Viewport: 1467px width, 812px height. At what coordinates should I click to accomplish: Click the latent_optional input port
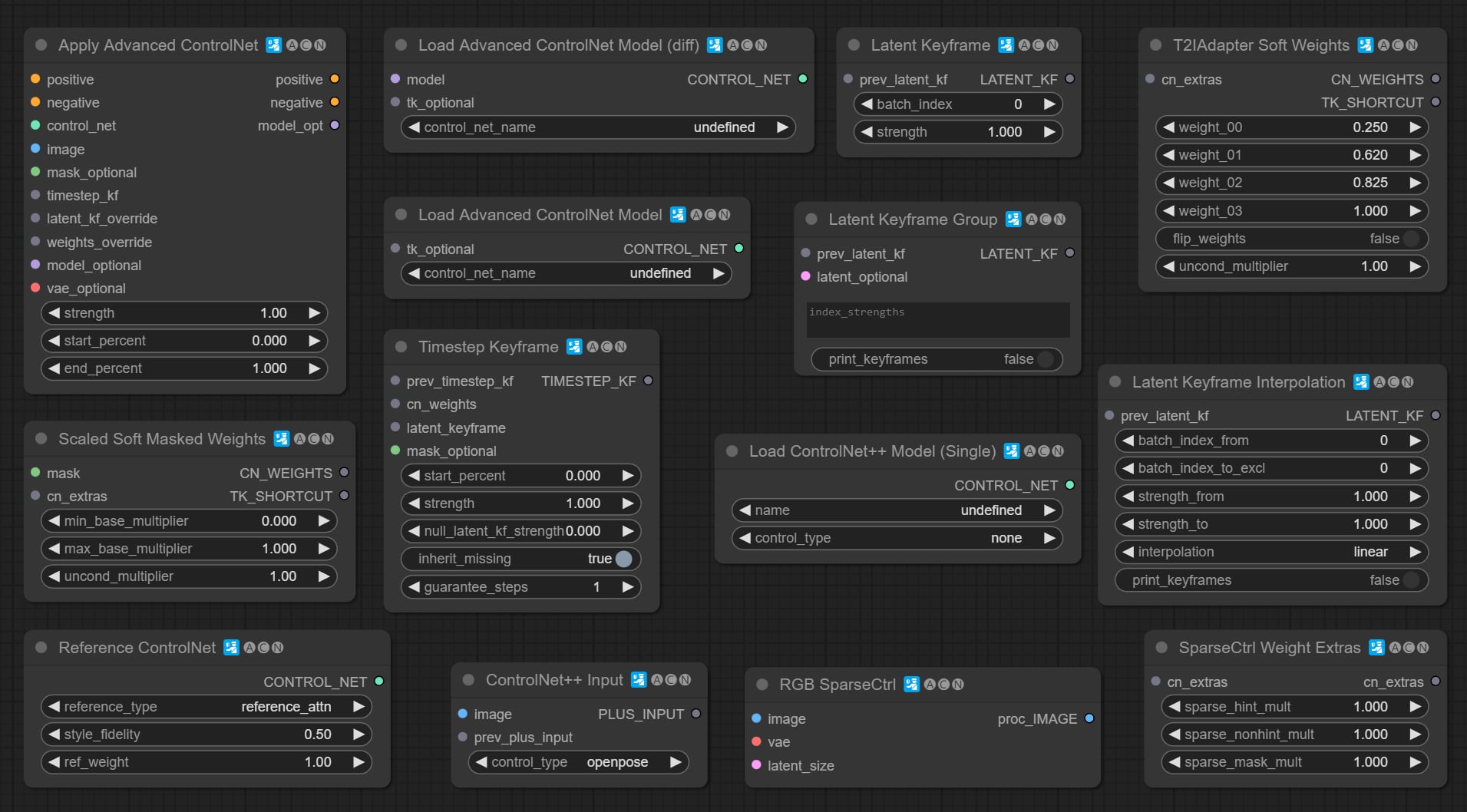pyautogui.click(x=805, y=276)
